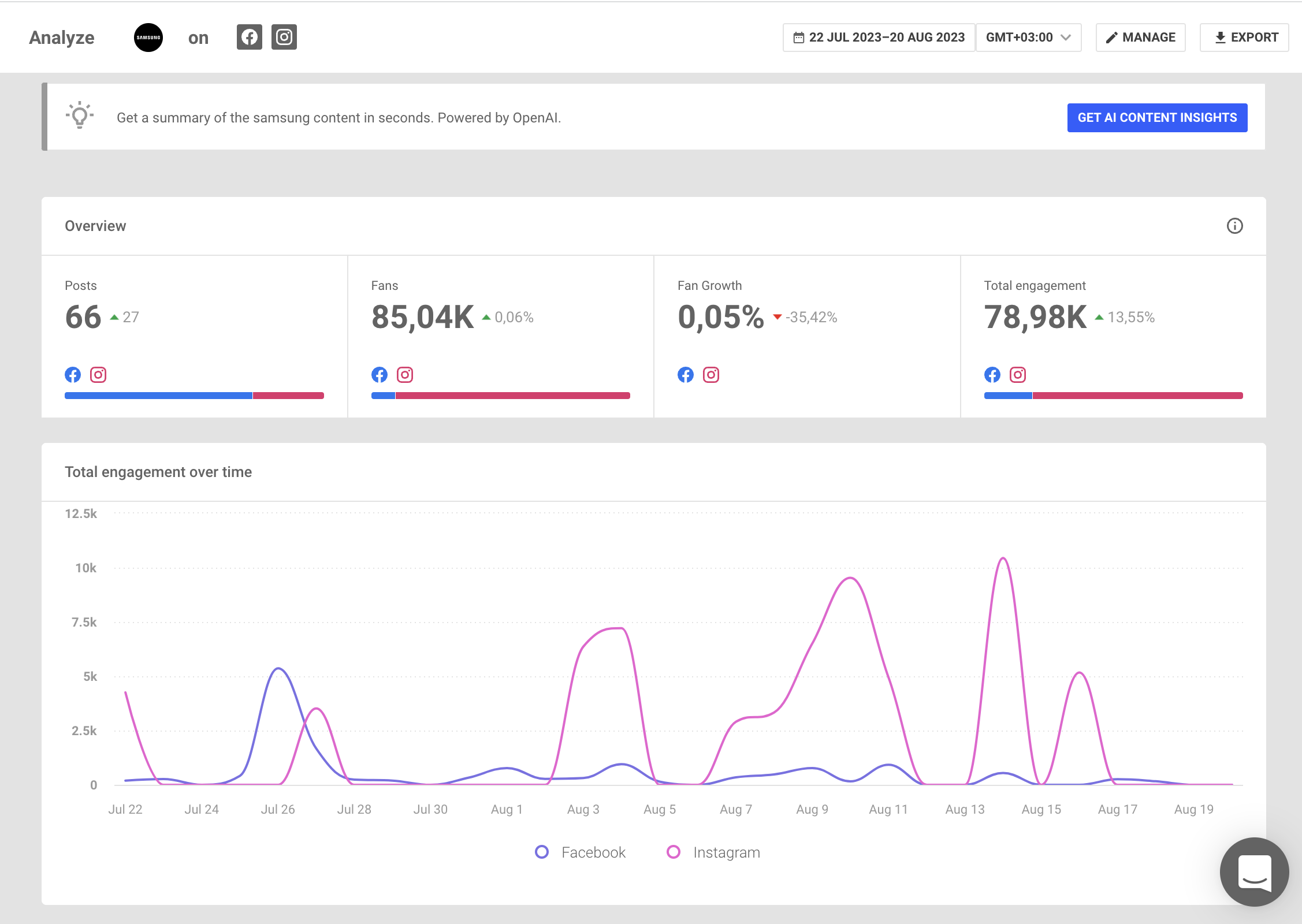Open the Overview info icon
Image resolution: width=1302 pixels, height=924 pixels.
coord(1234,226)
